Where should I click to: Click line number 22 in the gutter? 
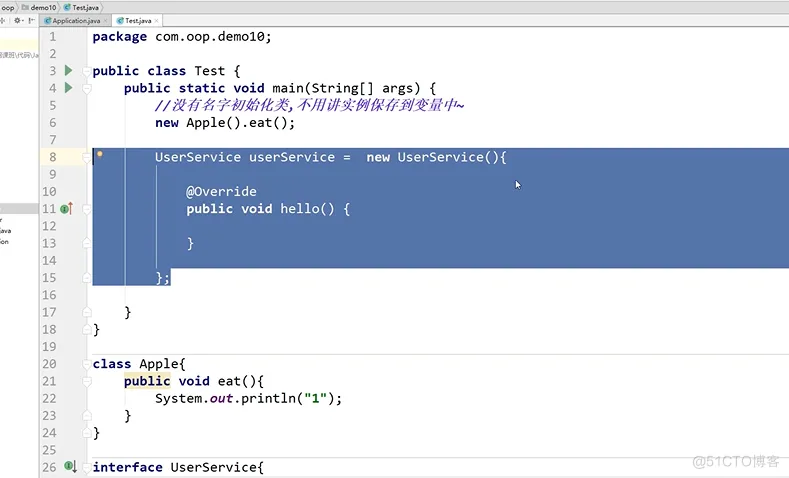point(49,399)
